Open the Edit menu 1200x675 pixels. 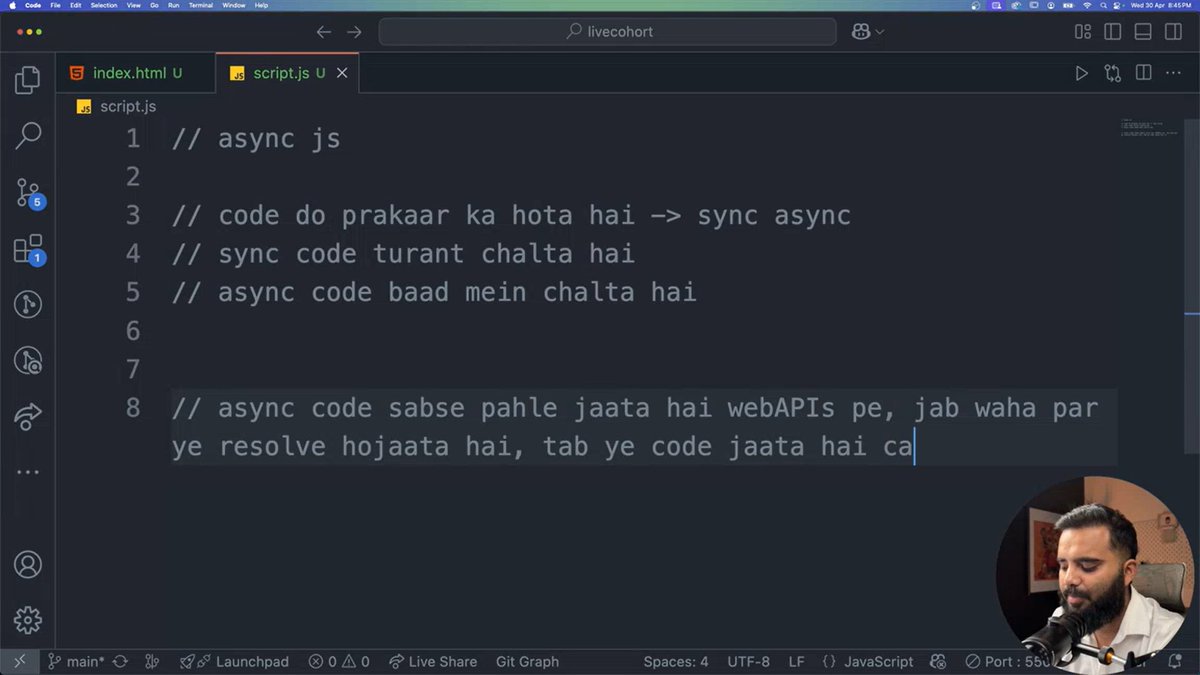(76, 5)
